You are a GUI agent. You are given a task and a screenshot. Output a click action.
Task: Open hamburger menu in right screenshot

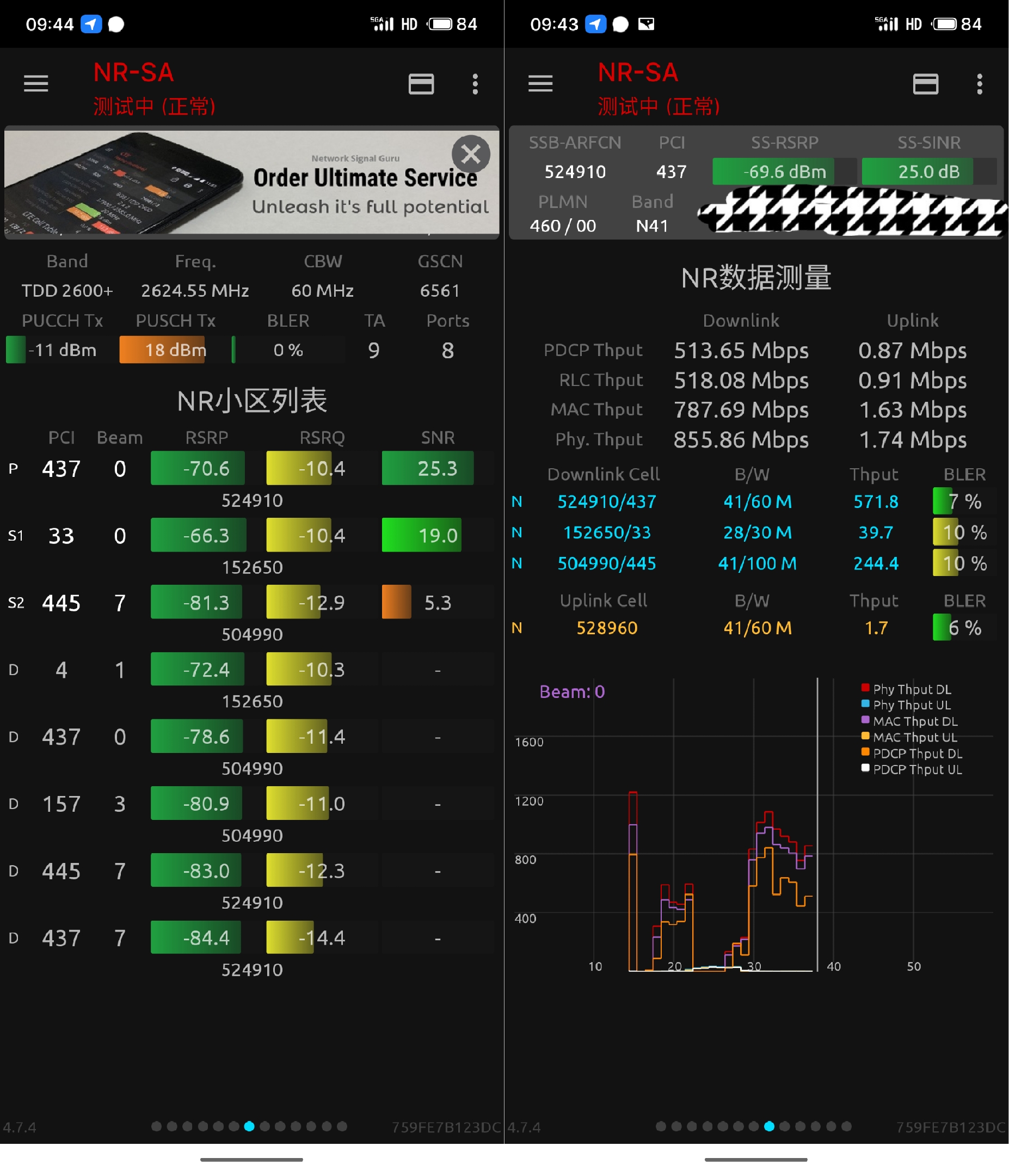pos(540,84)
